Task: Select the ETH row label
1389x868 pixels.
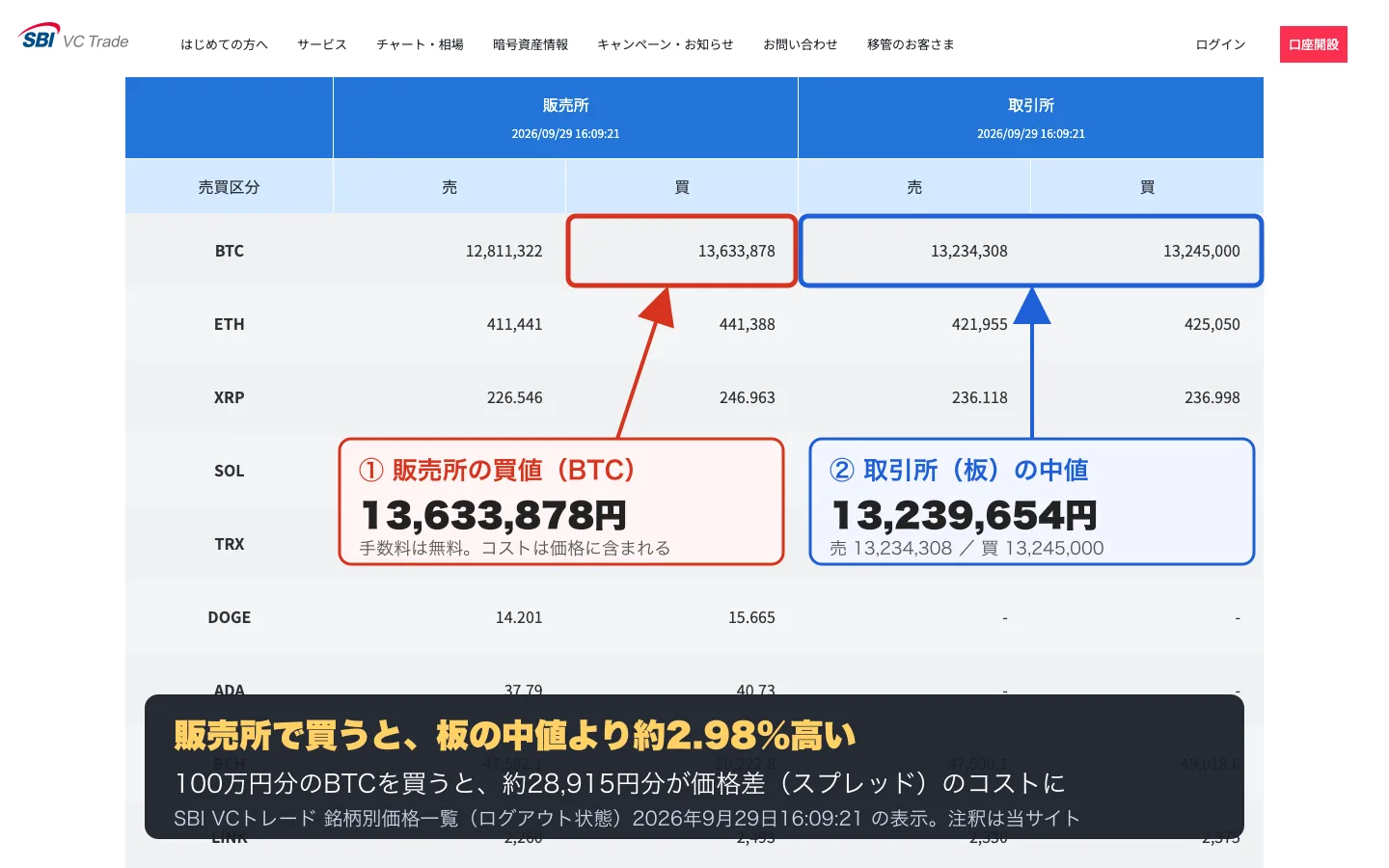Action: [230, 324]
